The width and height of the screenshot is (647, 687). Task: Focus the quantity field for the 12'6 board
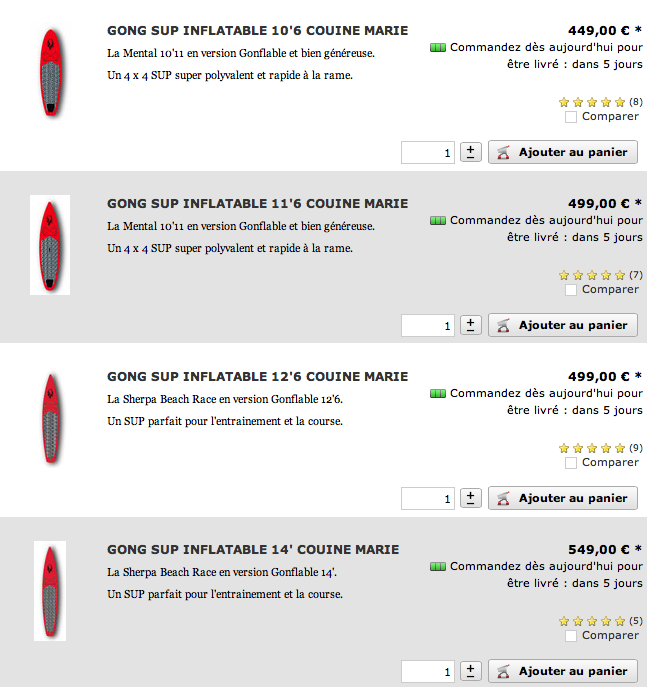pyautogui.click(x=428, y=499)
